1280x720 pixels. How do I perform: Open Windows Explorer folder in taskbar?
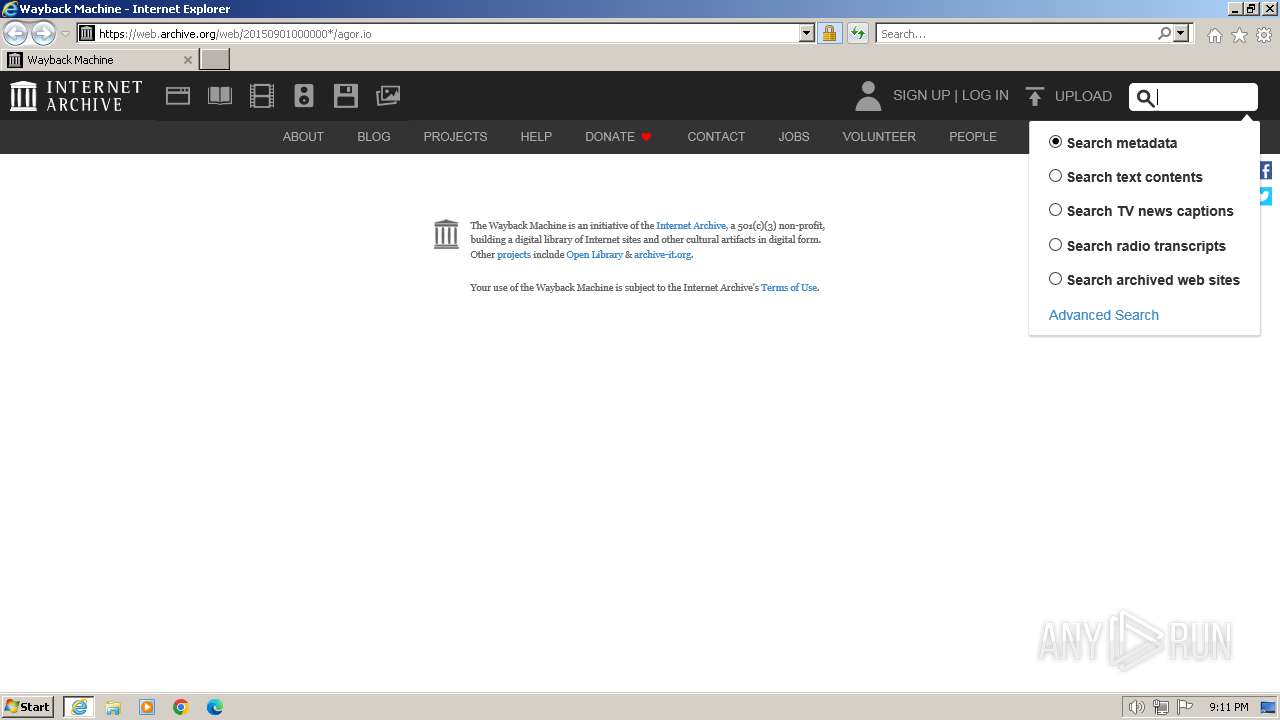(x=113, y=707)
